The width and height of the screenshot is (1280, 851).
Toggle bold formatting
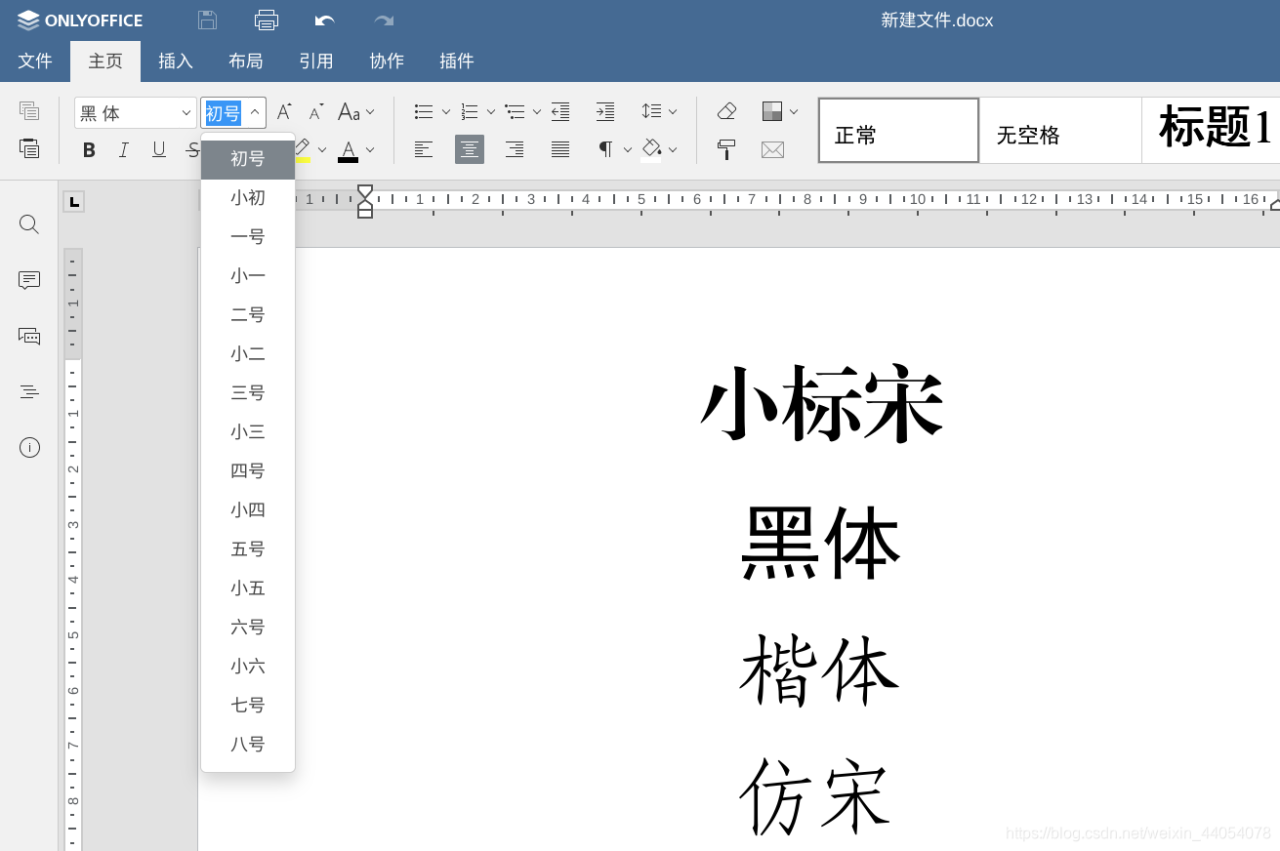point(89,149)
